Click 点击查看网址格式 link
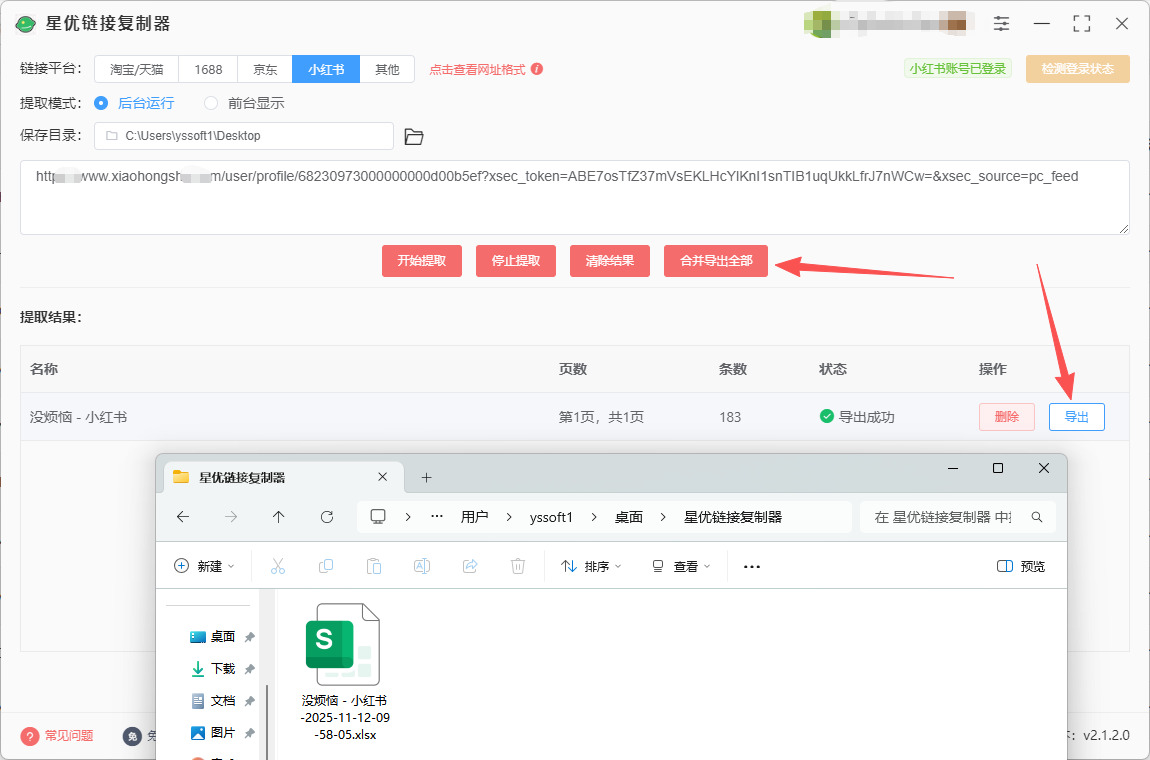1150x760 pixels. 477,70
